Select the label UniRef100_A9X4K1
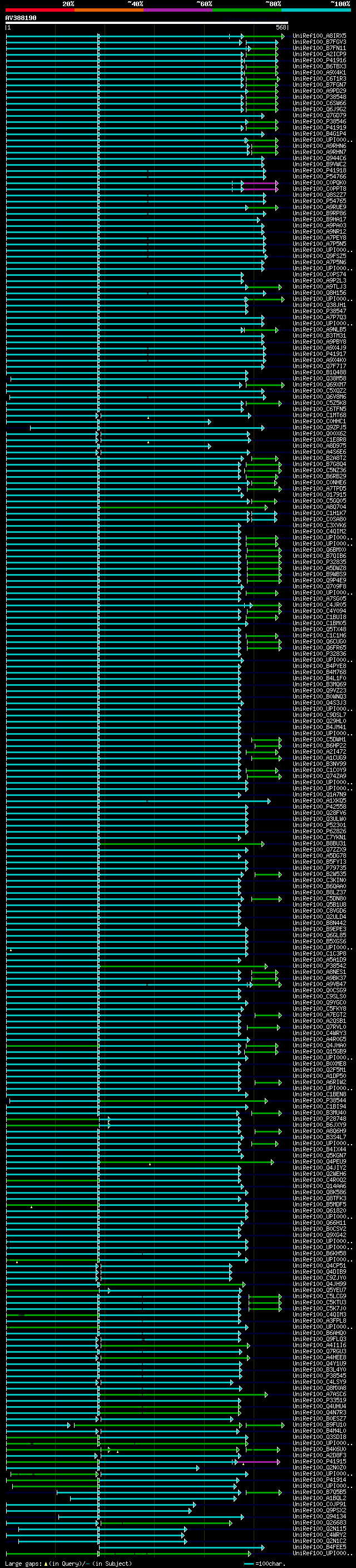 (319, 72)
